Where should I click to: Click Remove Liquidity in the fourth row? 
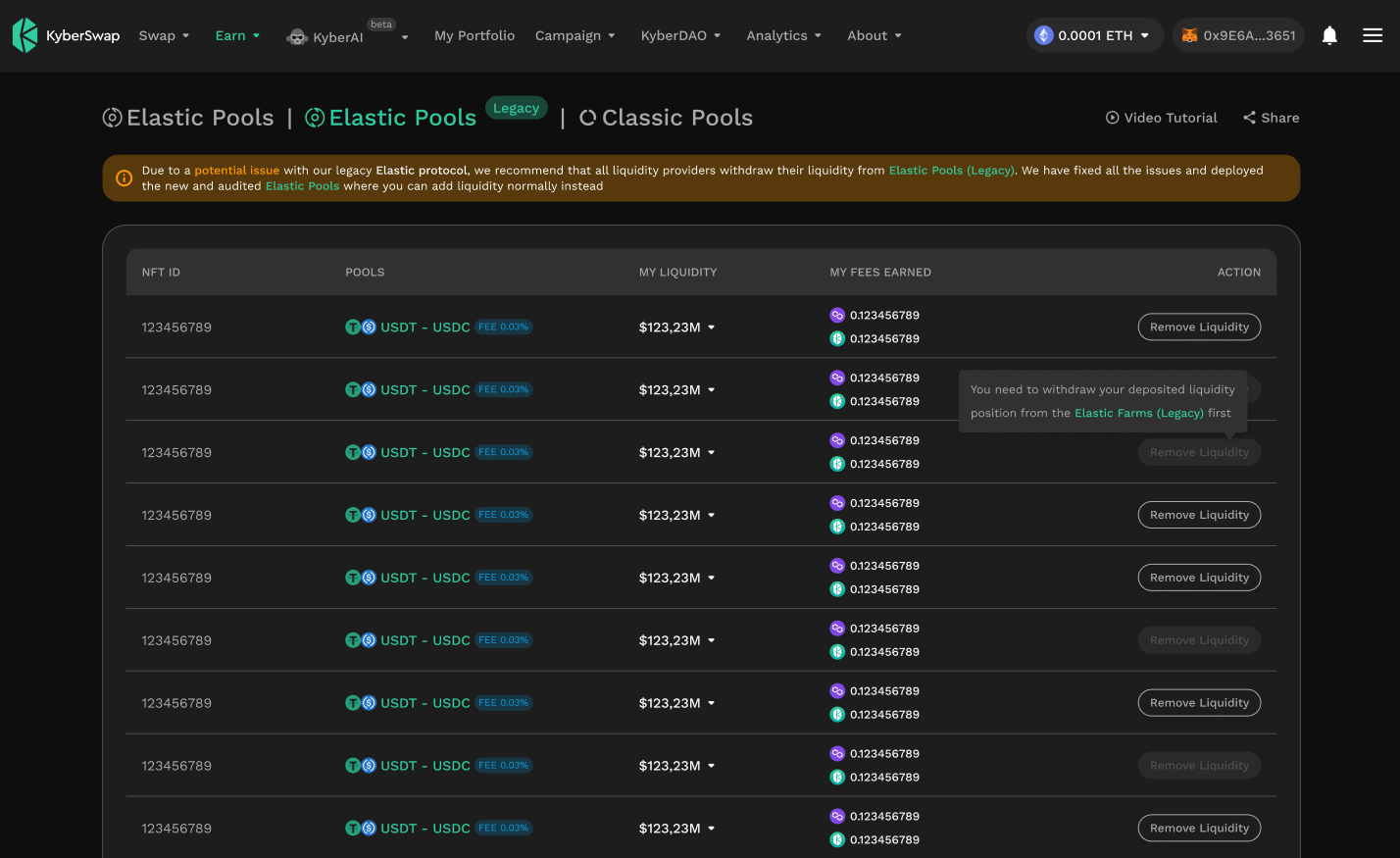click(x=1199, y=516)
